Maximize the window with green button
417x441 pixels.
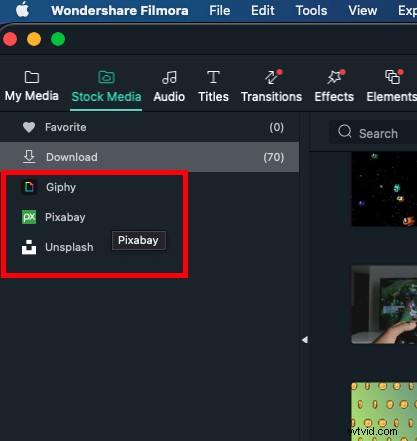[x=58, y=39]
